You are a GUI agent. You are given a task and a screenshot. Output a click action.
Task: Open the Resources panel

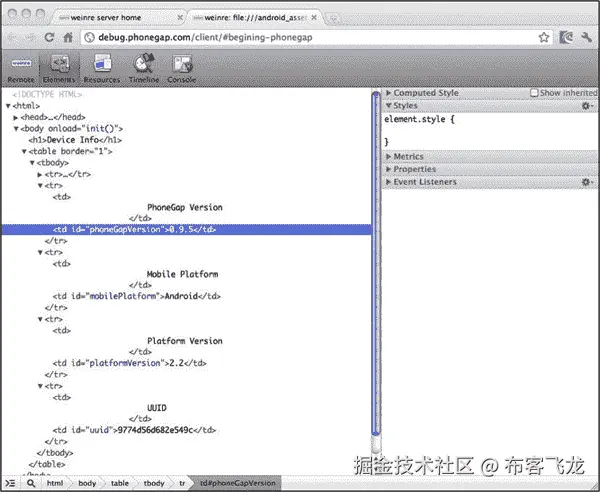click(x=102, y=70)
